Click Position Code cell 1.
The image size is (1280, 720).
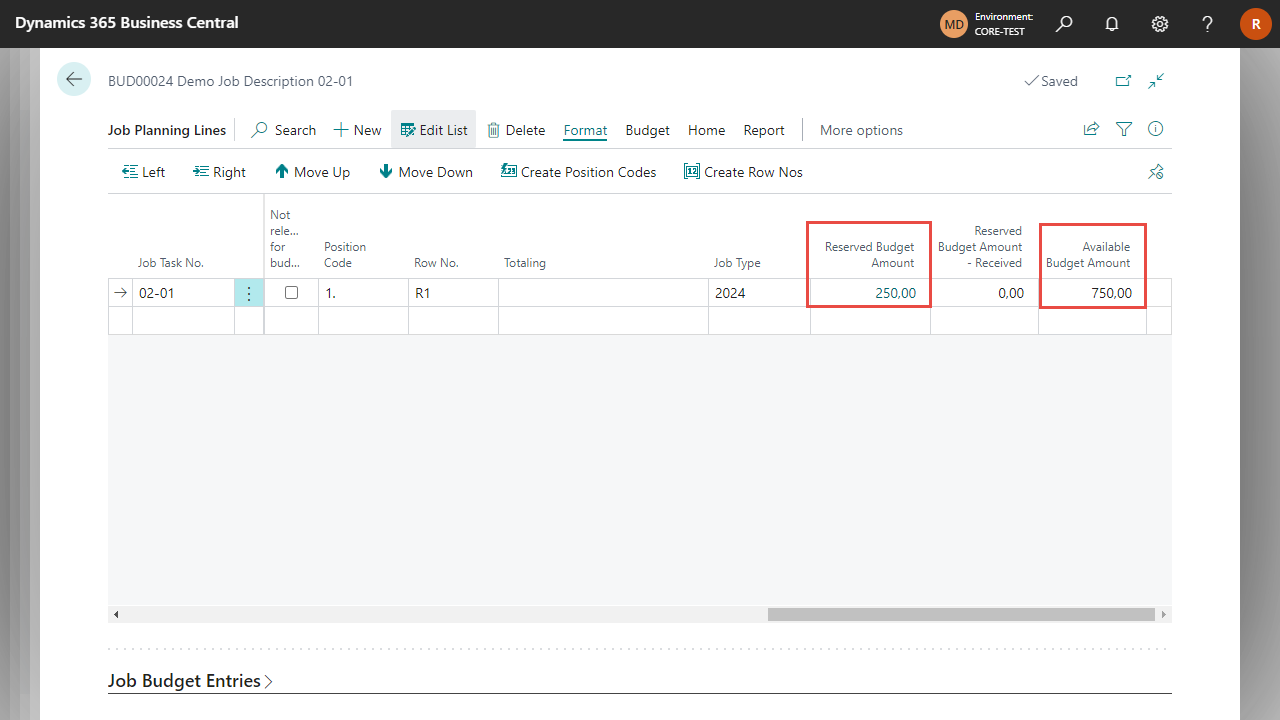pyautogui.click(x=363, y=293)
